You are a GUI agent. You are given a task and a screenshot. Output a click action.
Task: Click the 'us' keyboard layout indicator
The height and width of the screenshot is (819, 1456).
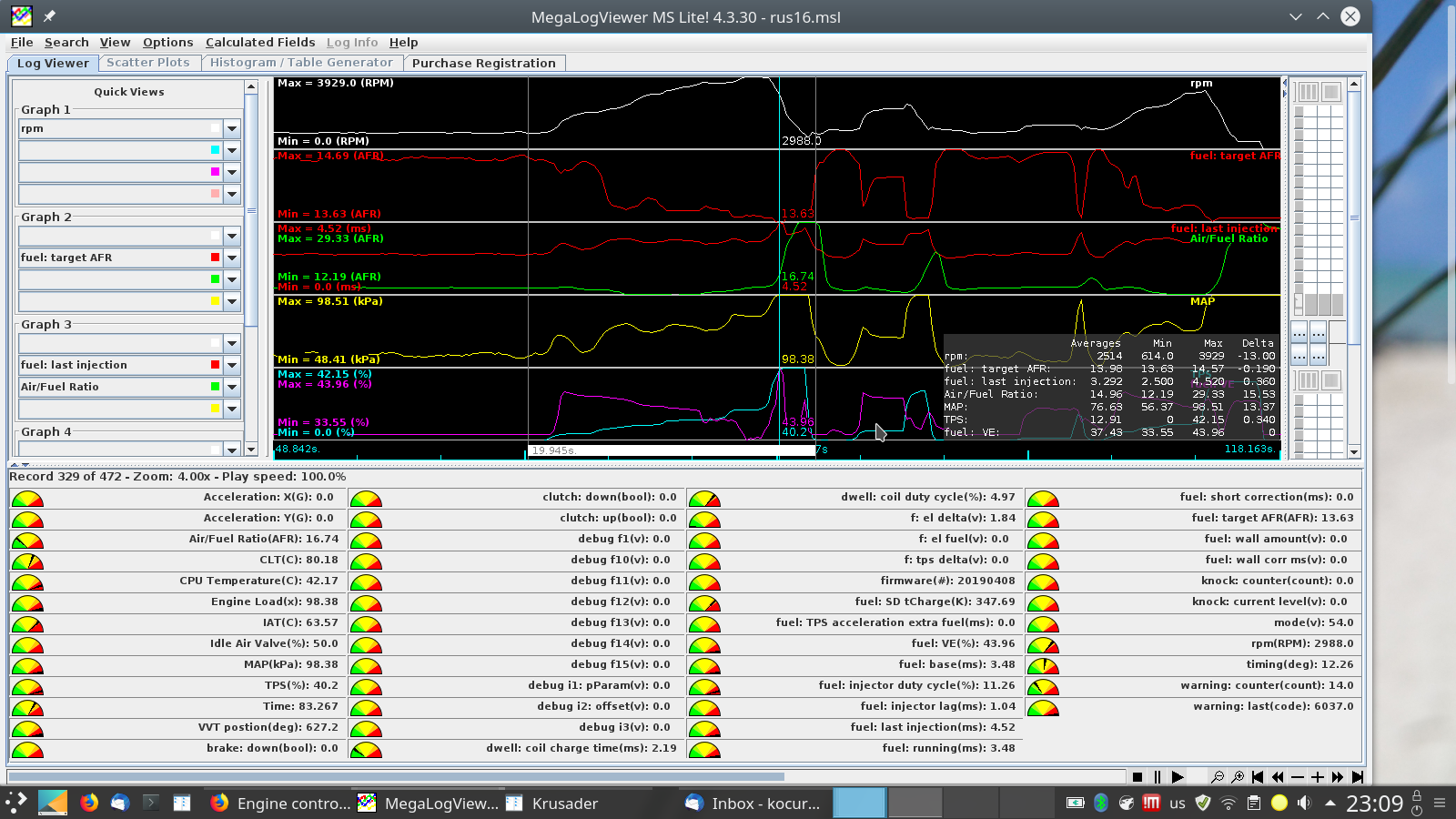coord(1178,803)
